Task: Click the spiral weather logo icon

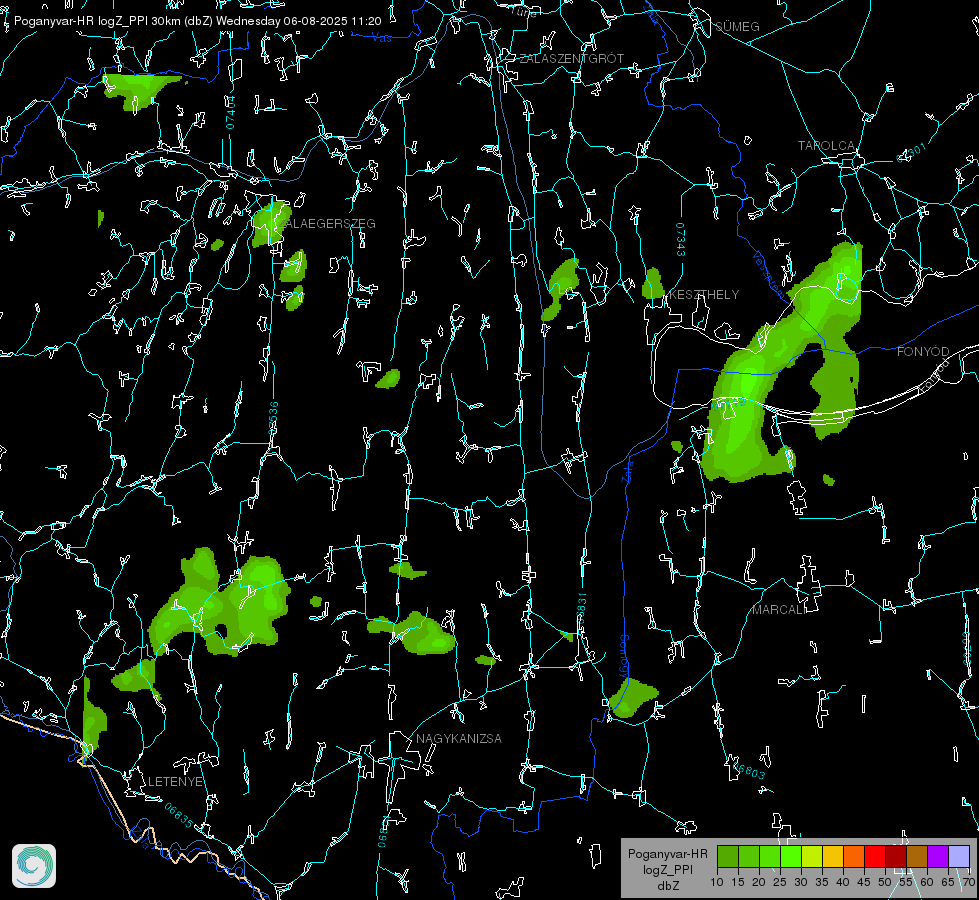Action: pyautogui.click(x=34, y=866)
